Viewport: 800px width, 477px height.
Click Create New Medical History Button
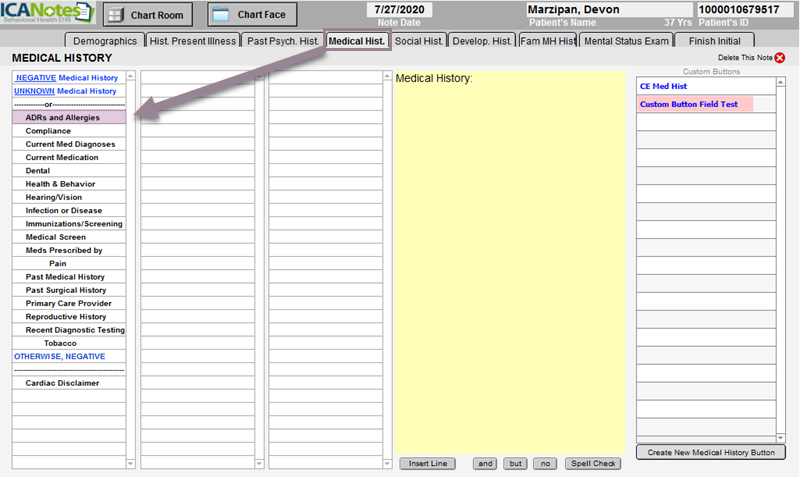coord(710,453)
